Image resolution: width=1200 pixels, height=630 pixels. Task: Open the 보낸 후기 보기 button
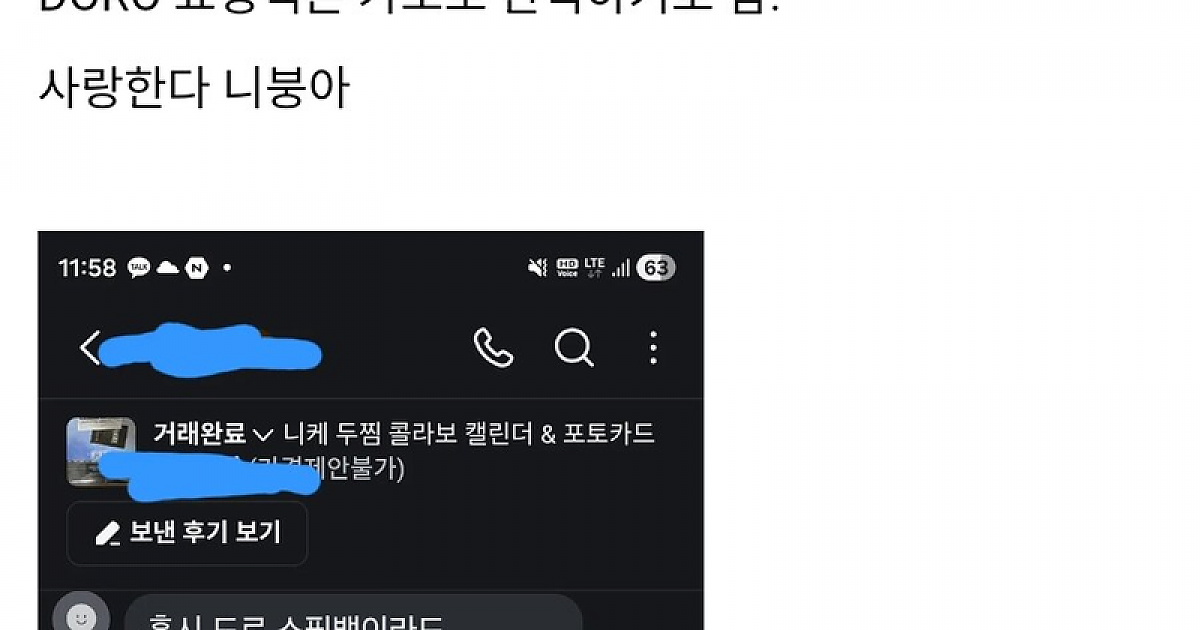(187, 533)
